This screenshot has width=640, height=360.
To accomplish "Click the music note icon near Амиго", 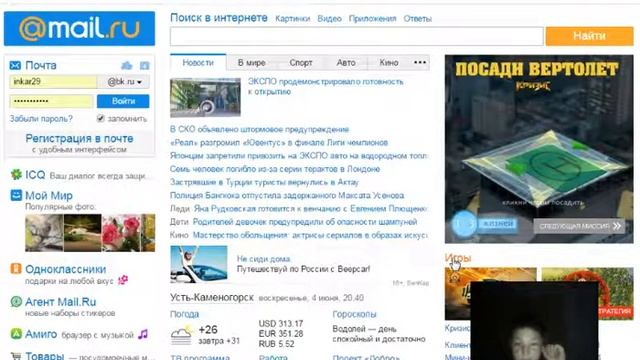I will click(x=142, y=334).
